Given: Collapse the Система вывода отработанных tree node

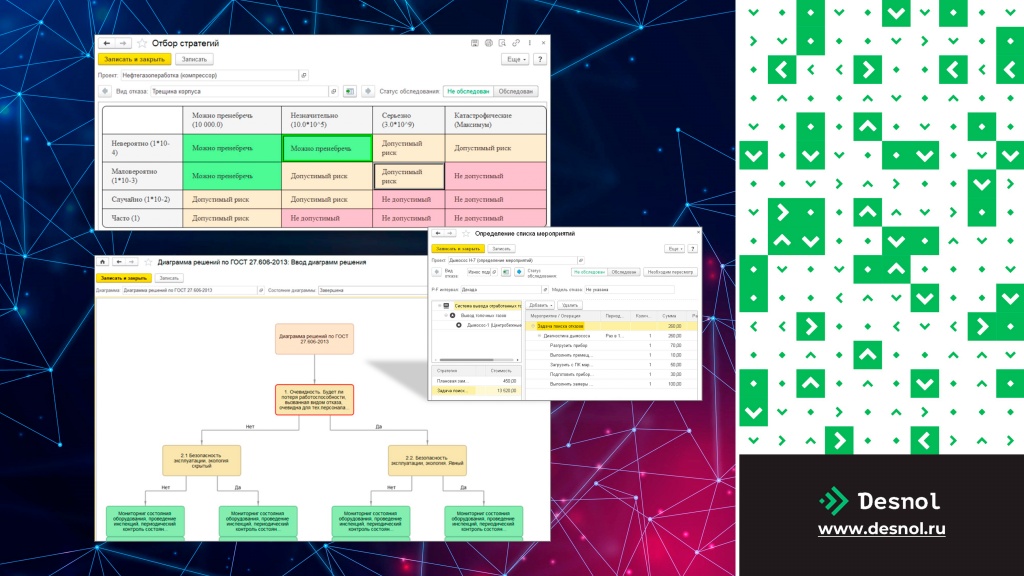Looking at the screenshot, I should pyautogui.click(x=440, y=306).
